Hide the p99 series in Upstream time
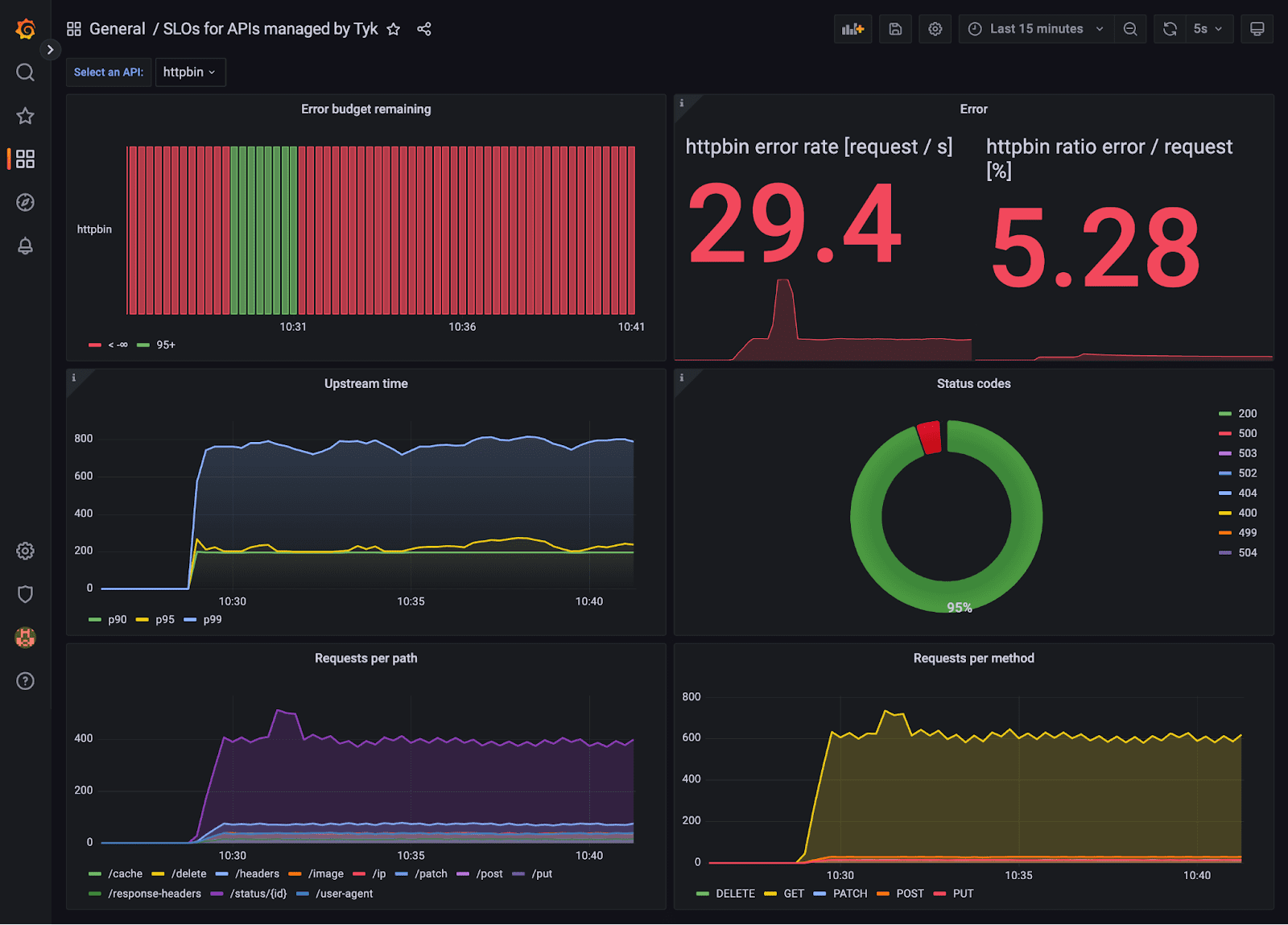The width and height of the screenshot is (1288, 925). pyautogui.click(x=211, y=619)
